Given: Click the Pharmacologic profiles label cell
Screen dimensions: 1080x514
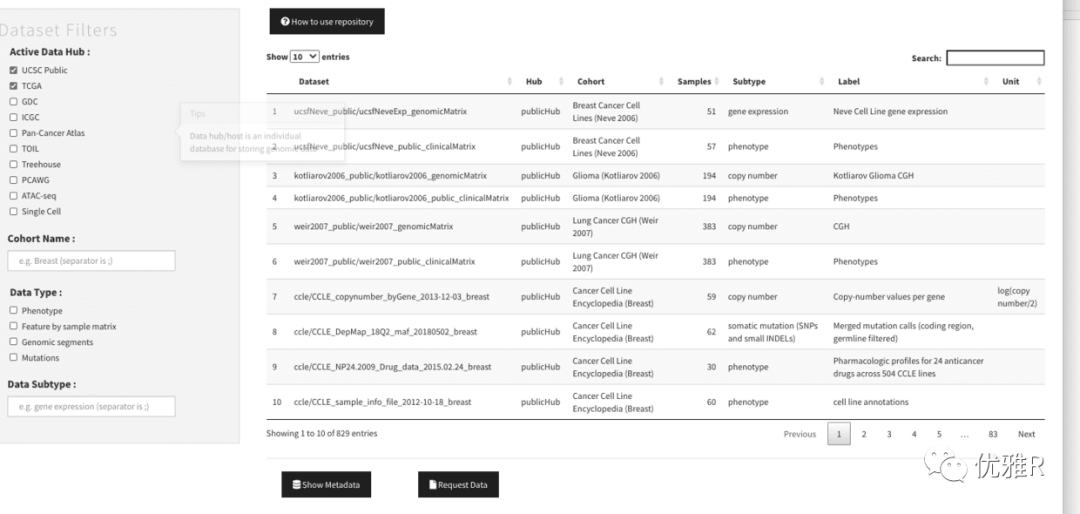Looking at the screenshot, I should [908, 367].
